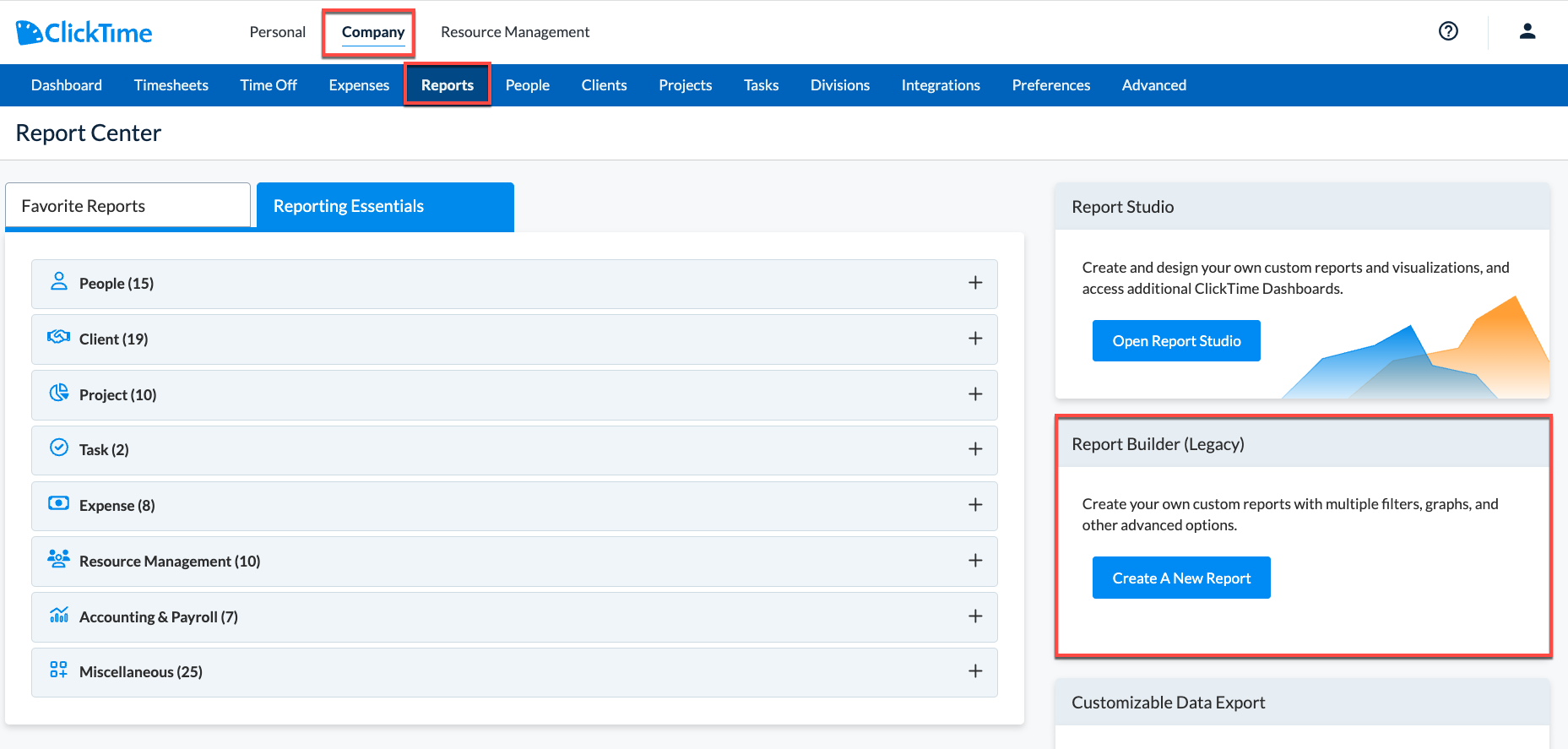Expand Expense (8) with plus sign
Screen dimensions: 1568x749
pyautogui.click(x=975, y=505)
